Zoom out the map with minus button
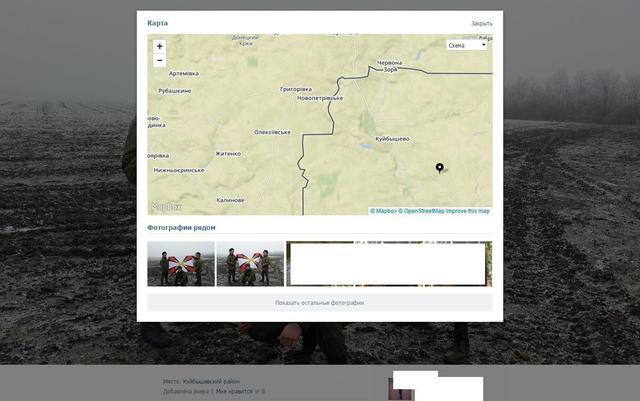This screenshot has height=401, width=640. 159,60
